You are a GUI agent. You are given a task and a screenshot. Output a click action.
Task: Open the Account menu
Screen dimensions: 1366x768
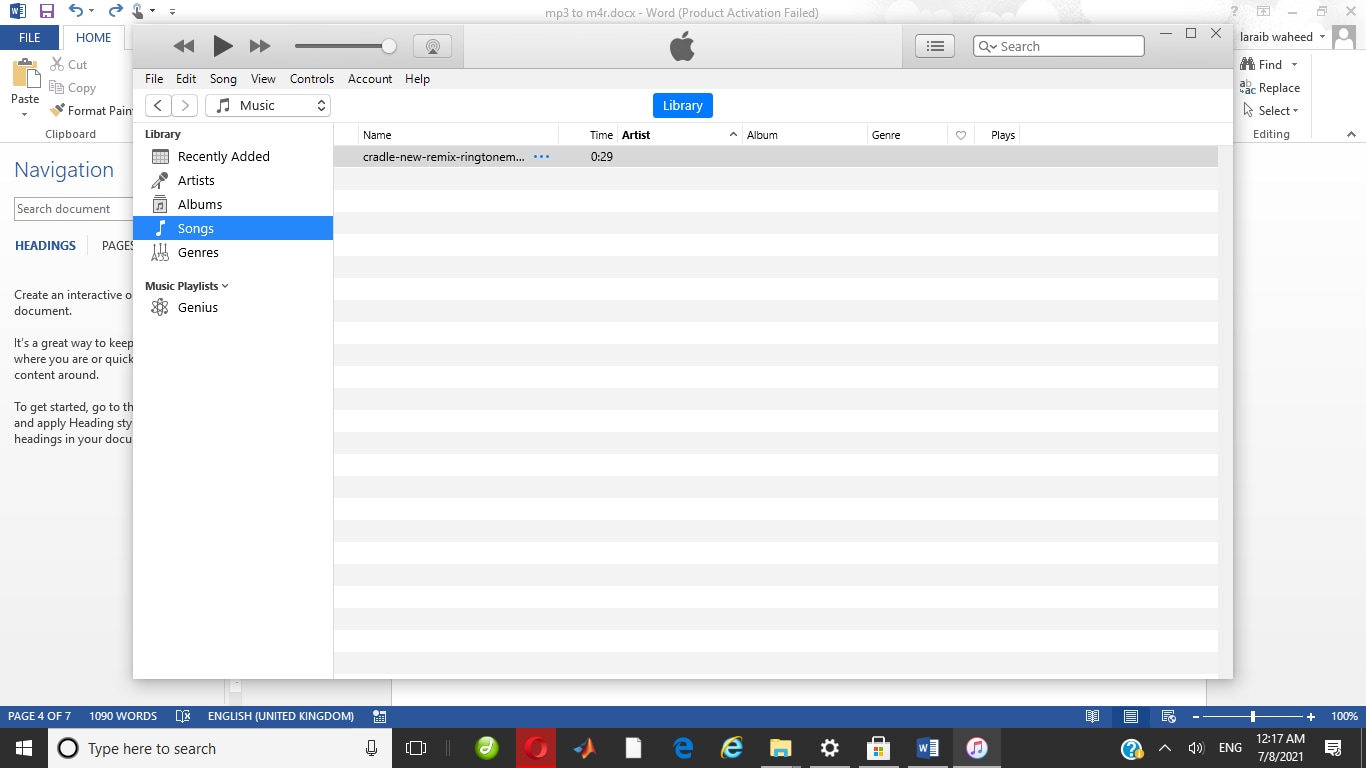click(370, 79)
